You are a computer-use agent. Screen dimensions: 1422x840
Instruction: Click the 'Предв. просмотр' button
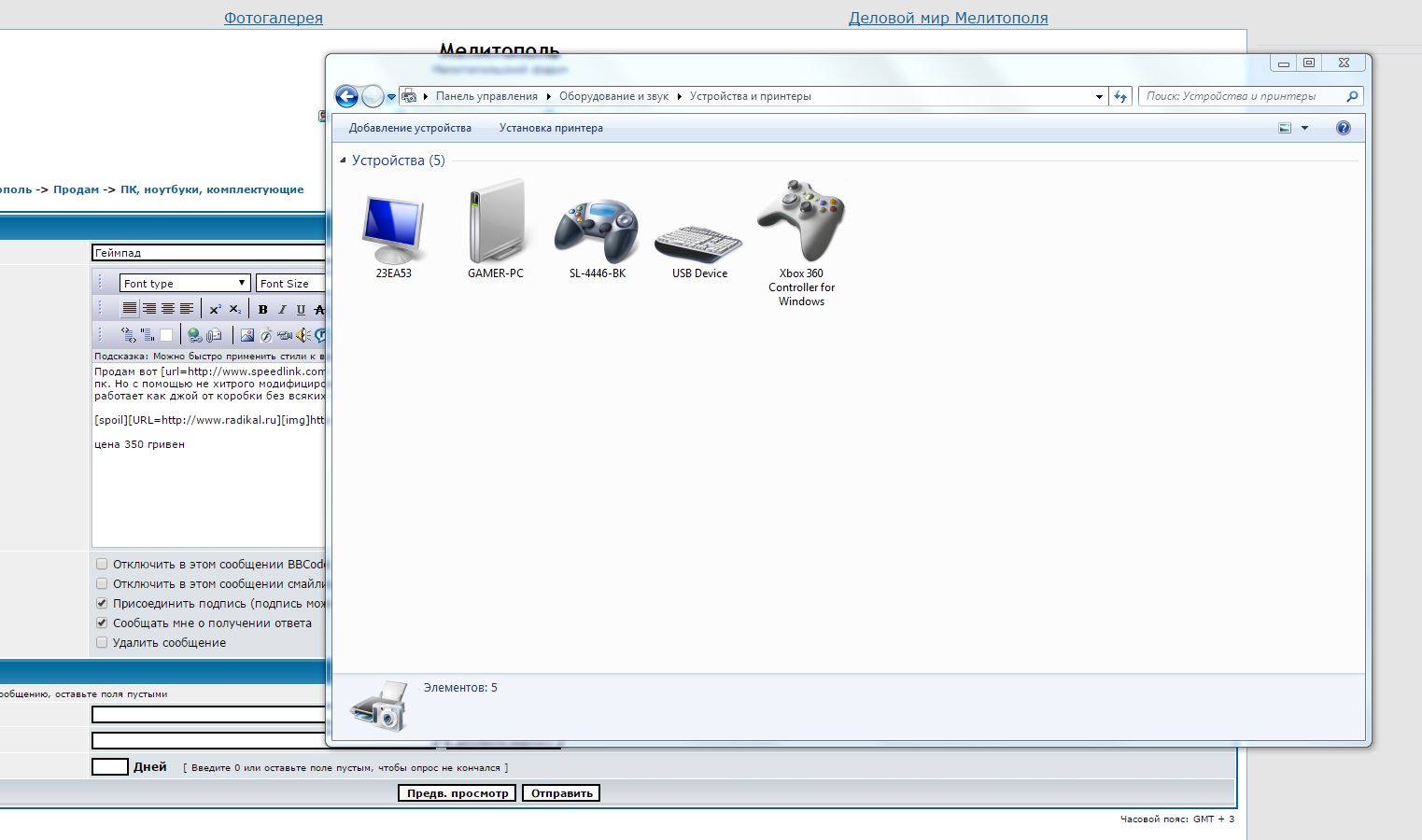point(458,793)
